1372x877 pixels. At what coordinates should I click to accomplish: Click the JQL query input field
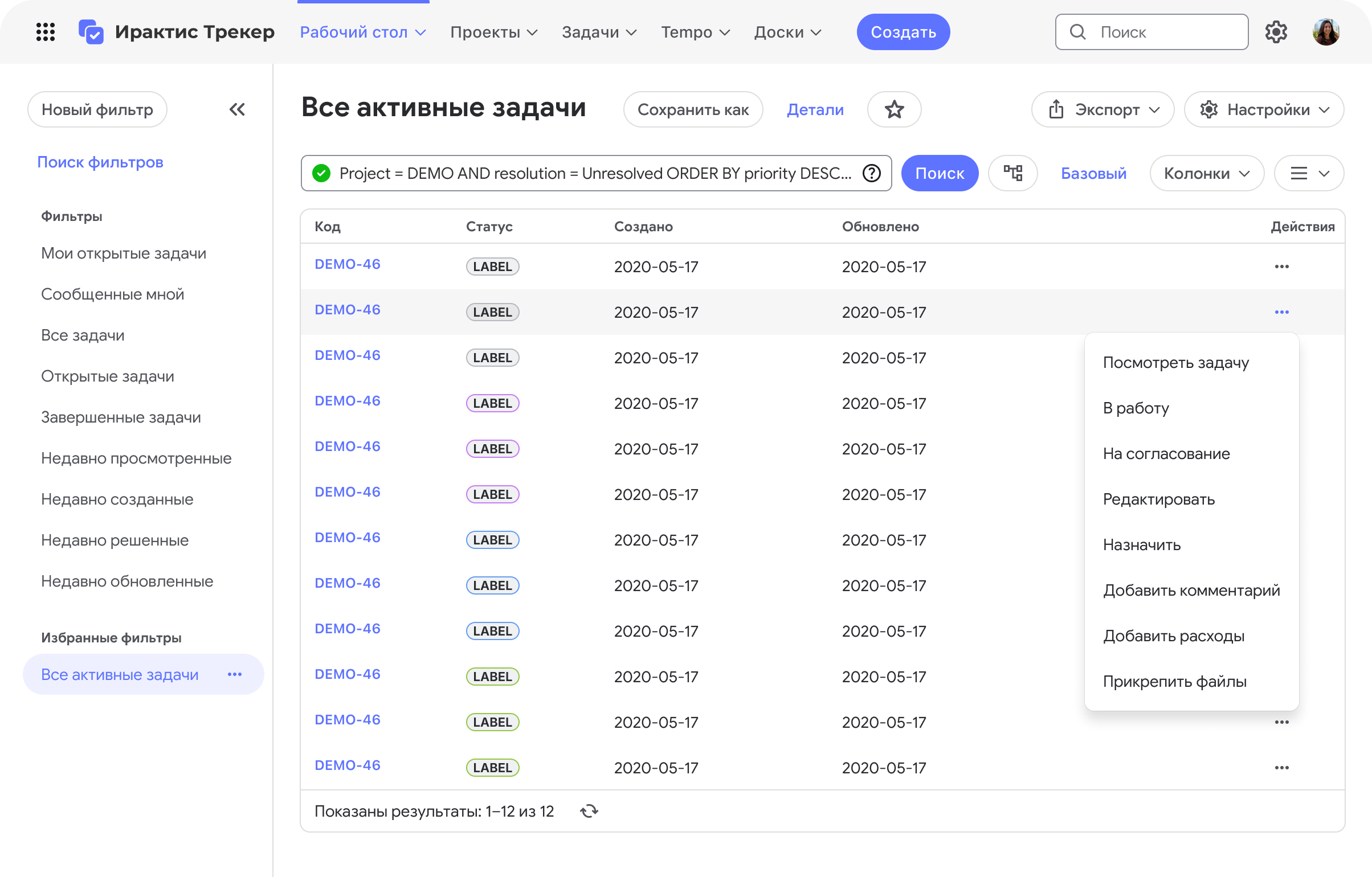tap(597, 173)
